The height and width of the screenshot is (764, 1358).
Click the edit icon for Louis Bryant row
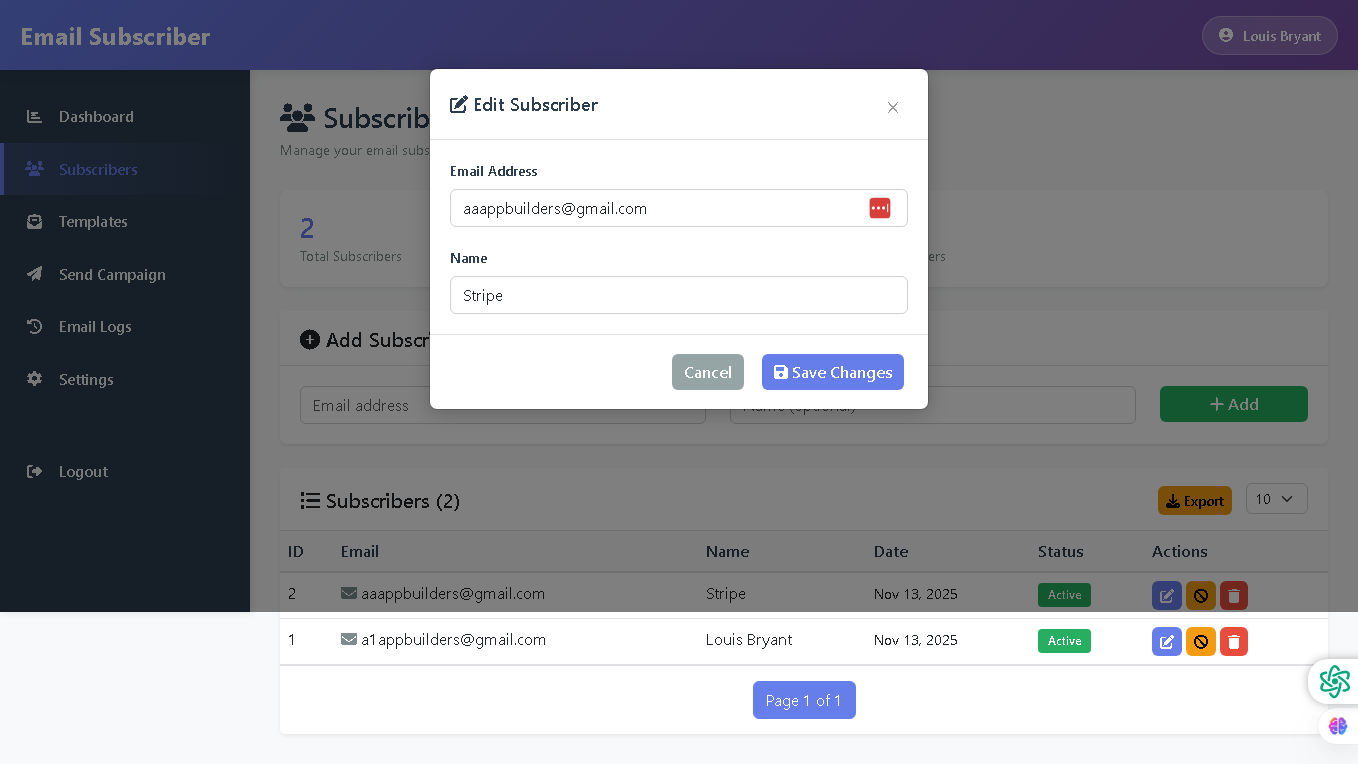[x=1166, y=641]
